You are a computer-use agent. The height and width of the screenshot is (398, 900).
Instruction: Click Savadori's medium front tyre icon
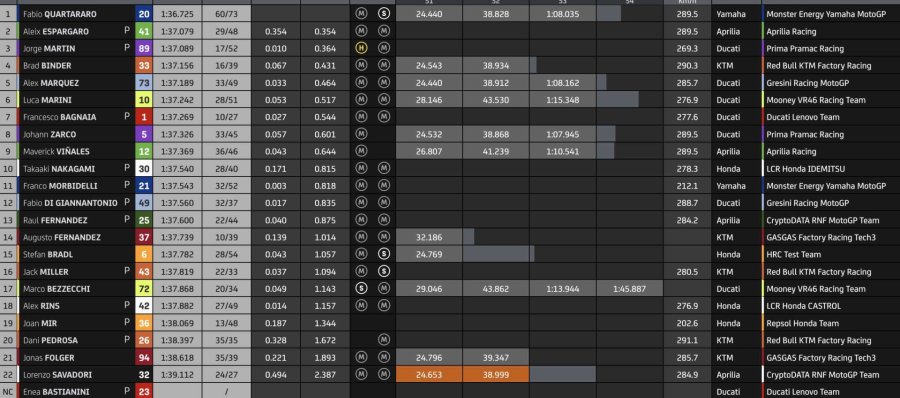pyautogui.click(x=361, y=374)
